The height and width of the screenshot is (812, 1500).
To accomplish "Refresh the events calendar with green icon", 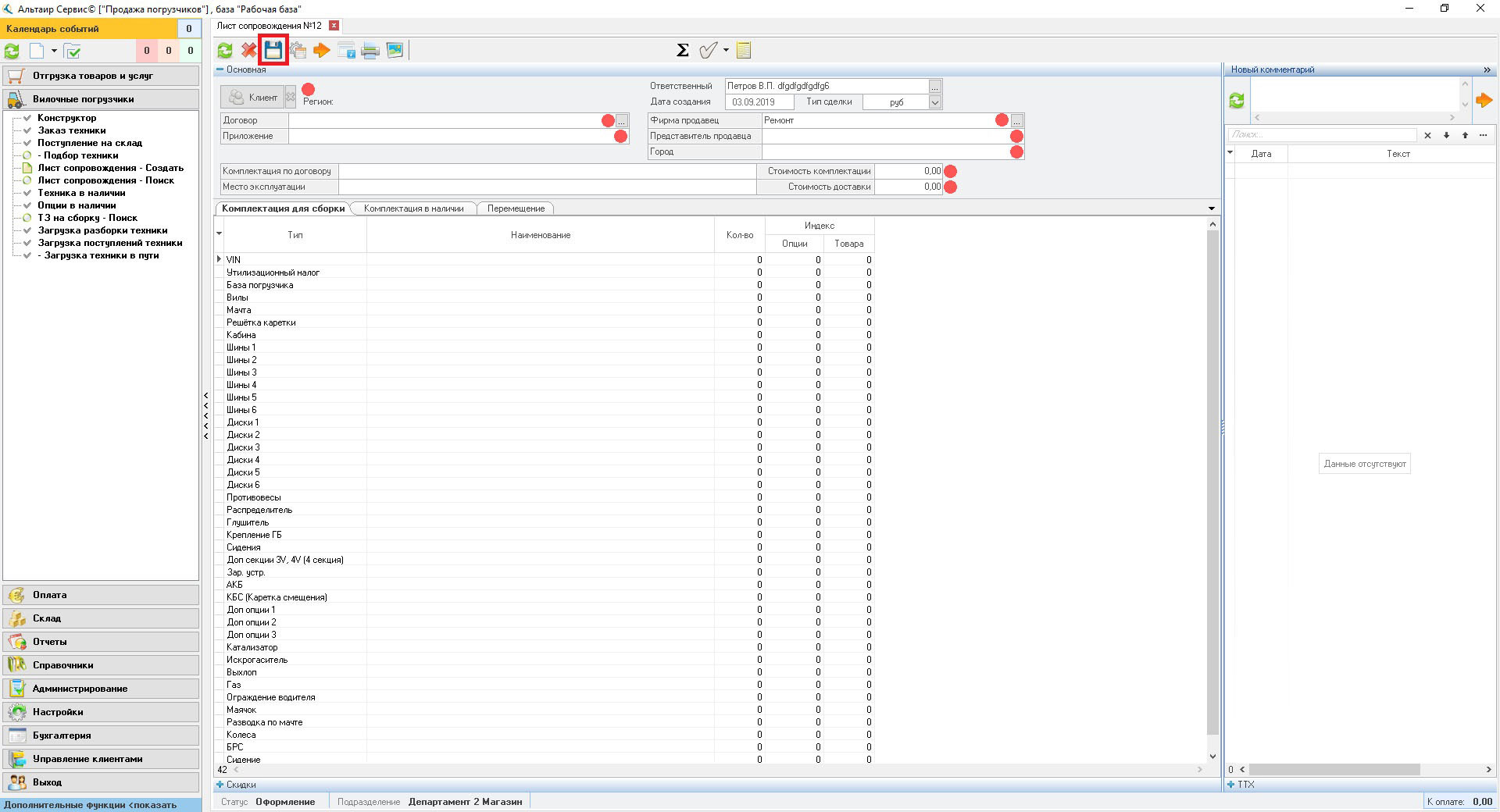I will [12, 52].
